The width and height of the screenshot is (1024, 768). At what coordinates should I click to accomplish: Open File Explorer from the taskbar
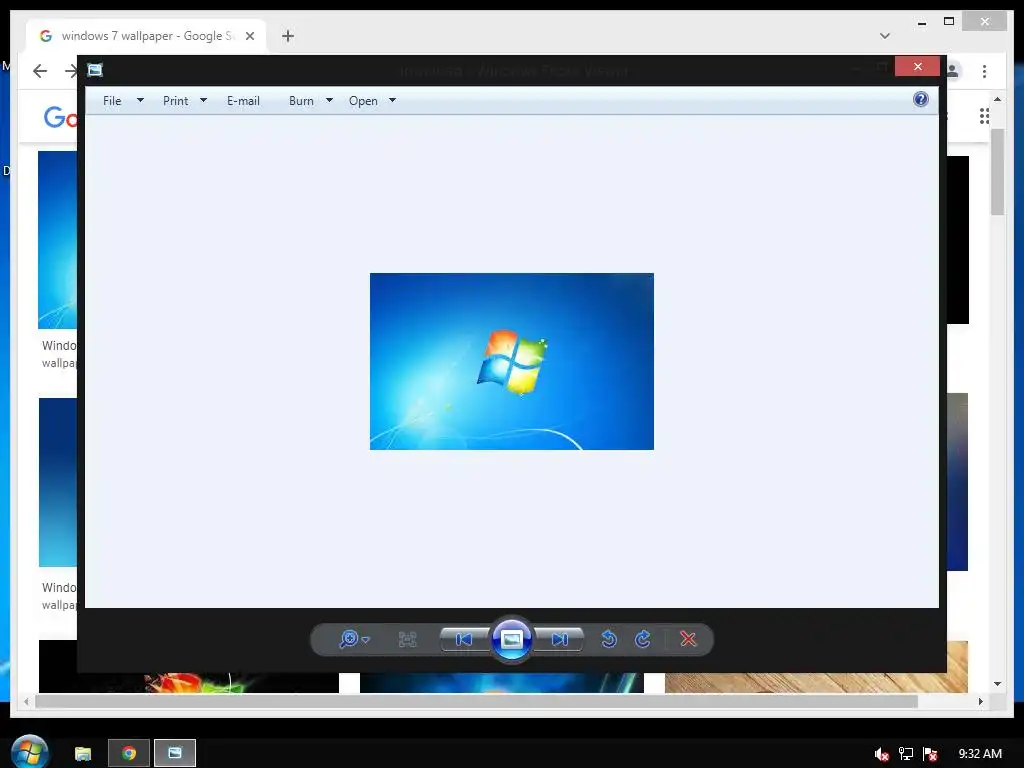click(x=83, y=754)
